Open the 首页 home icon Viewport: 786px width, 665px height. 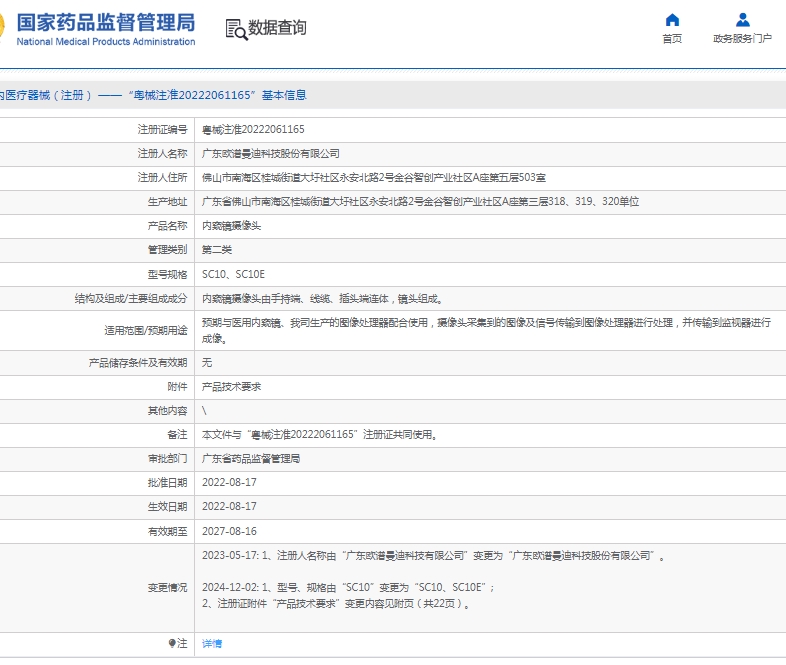672,20
